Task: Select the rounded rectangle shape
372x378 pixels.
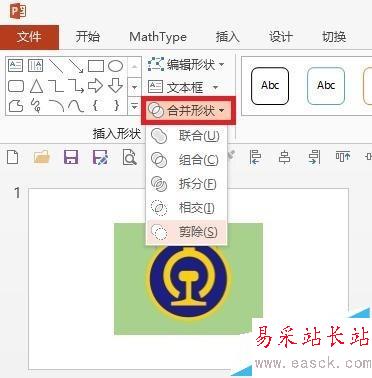Action: click(x=16, y=86)
